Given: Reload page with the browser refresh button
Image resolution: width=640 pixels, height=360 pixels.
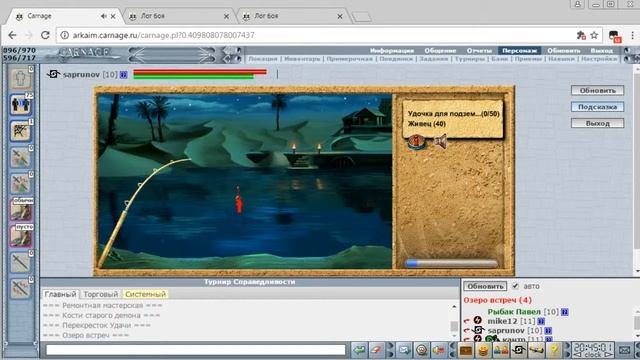Looking at the screenshot, I should point(45,35).
